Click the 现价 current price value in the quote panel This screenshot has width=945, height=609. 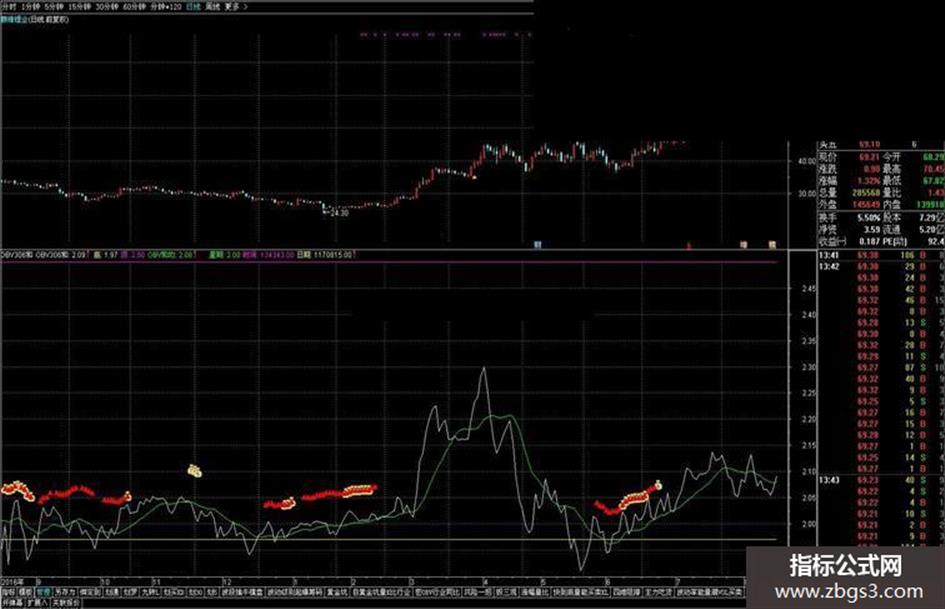[869, 157]
